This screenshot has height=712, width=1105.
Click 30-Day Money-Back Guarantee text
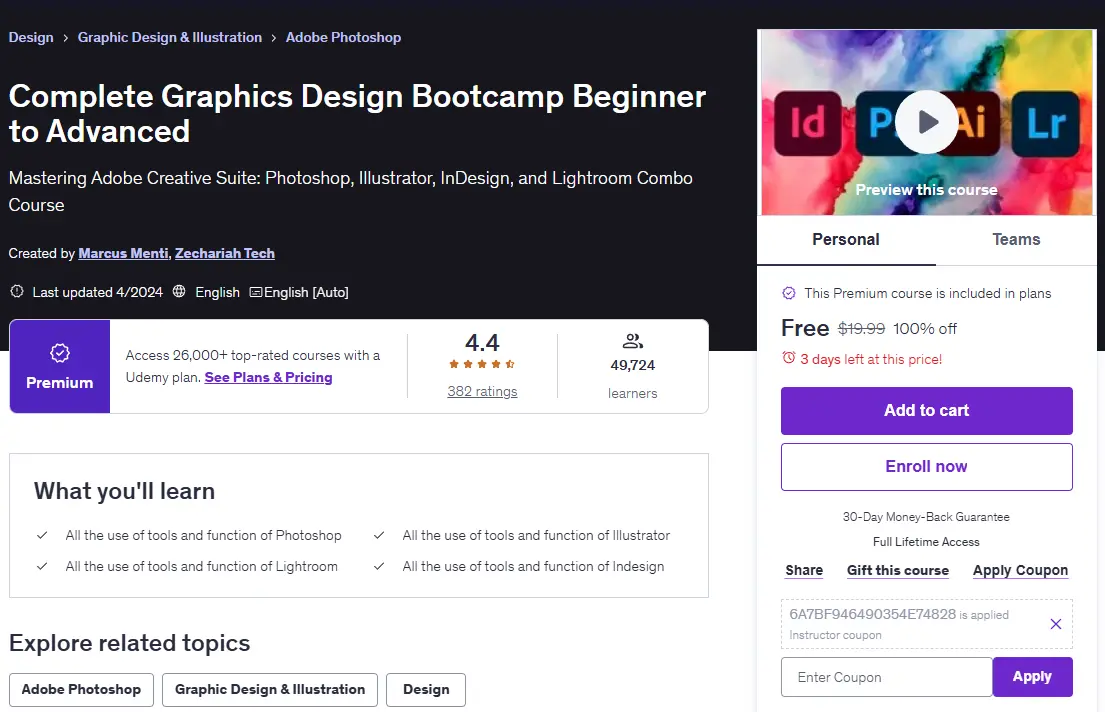coord(926,517)
